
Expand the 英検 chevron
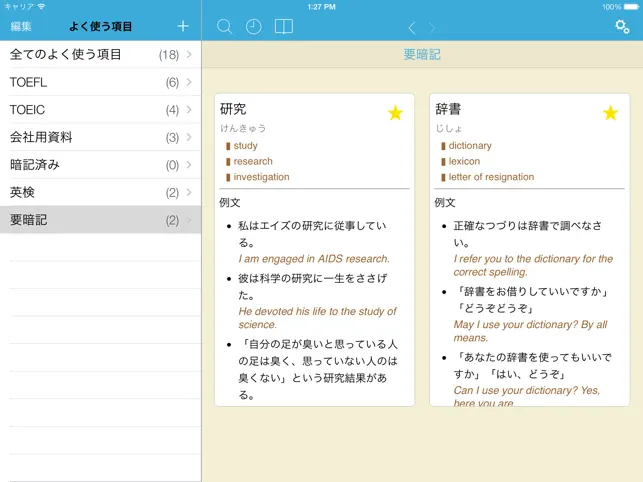[189, 192]
